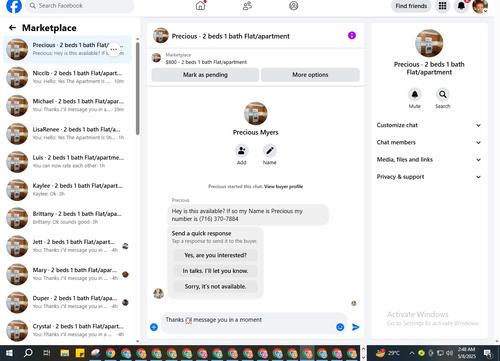The height and width of the screenshot is (361, 500).
Task: Open conversation information purple icon
Action: click(352, 35)
